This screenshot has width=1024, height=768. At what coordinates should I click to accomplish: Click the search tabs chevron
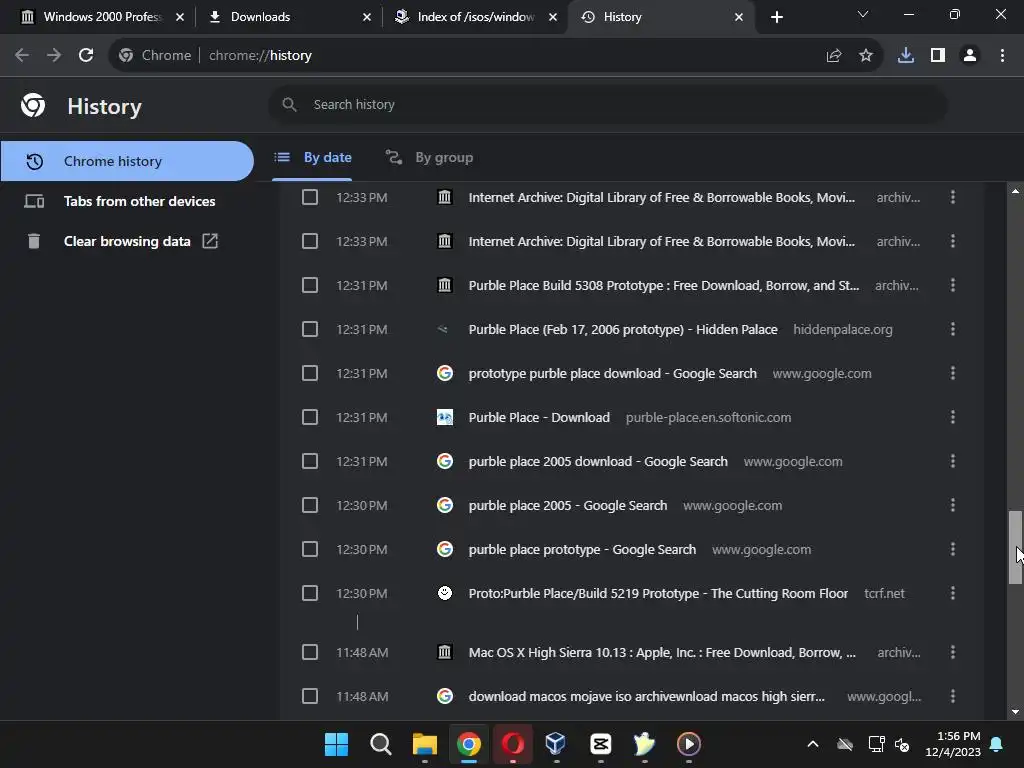pos(863,14)
